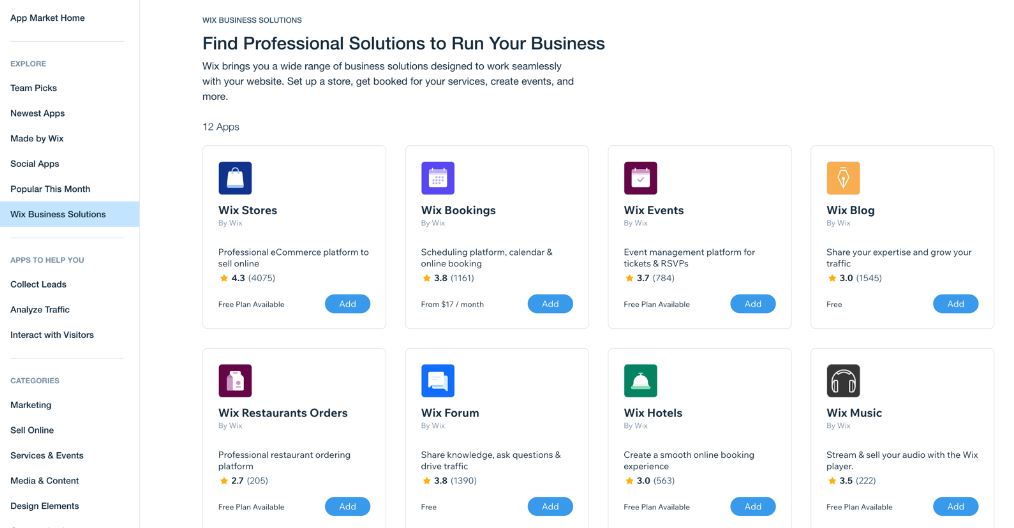Open the Wix Events title link
The image size is (1014, 528).
click(x=654, y=210)
